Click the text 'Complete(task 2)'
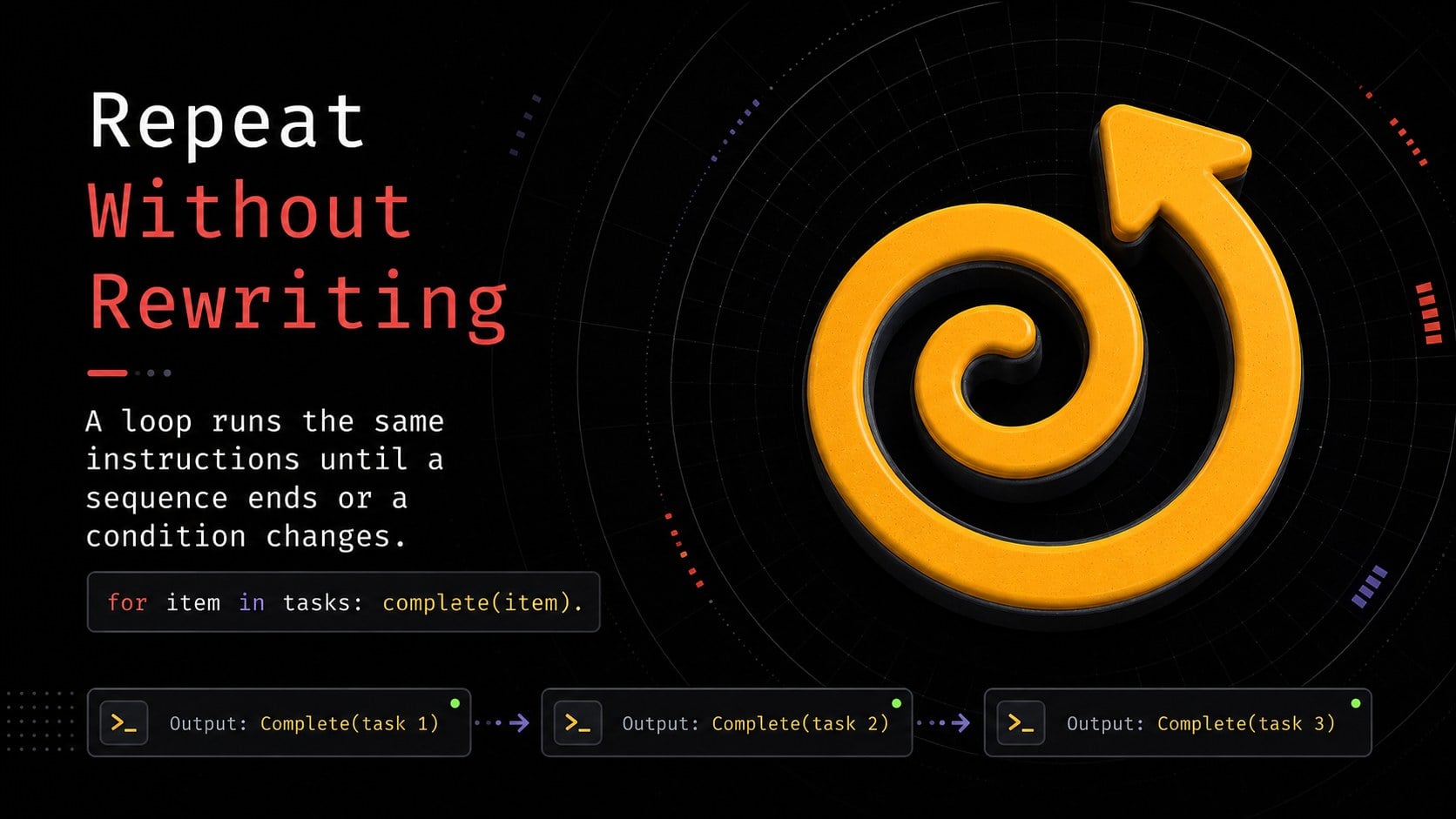 (x=800, y=724)
